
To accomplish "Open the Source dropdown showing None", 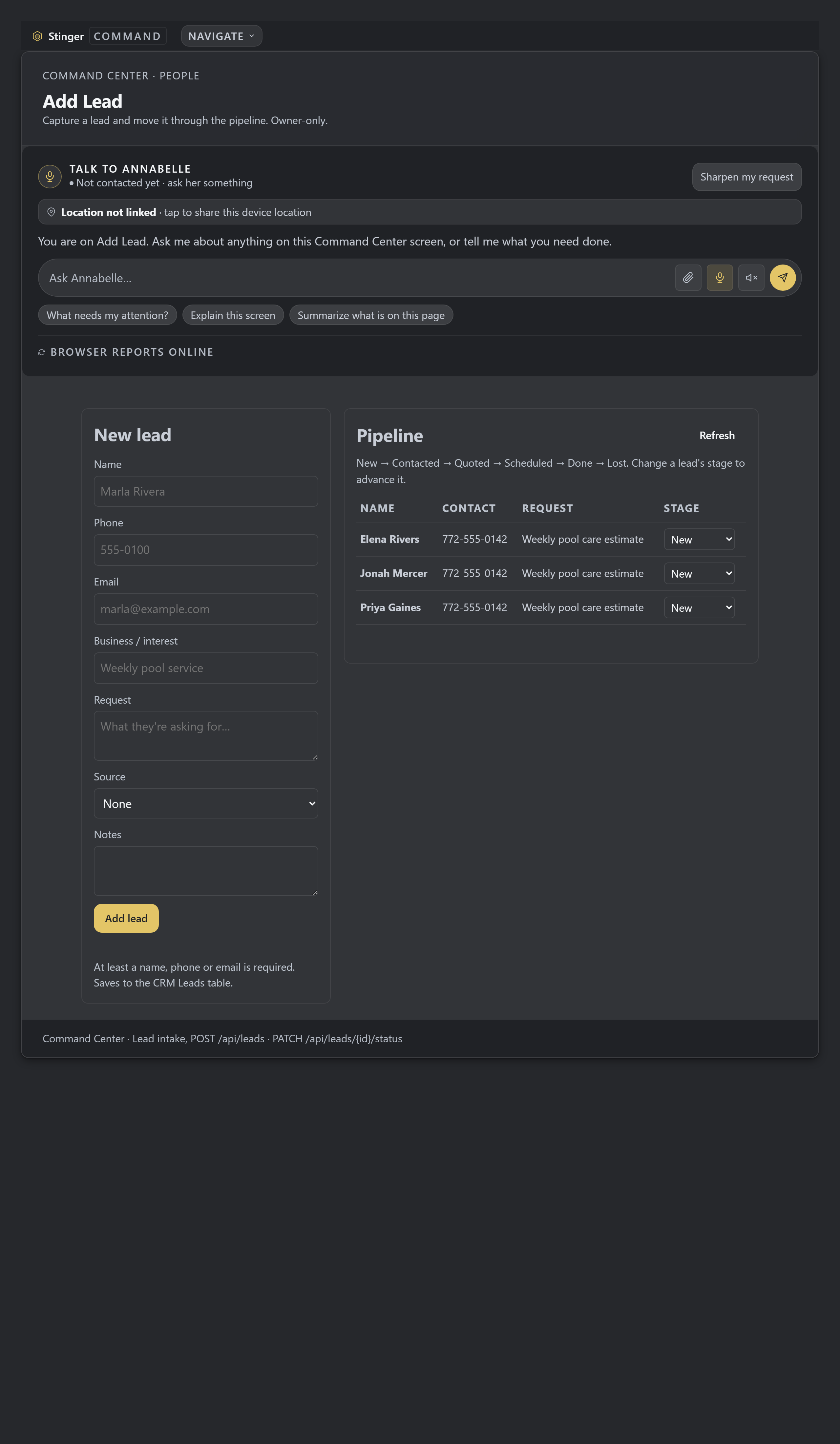I will pos(206,803).
